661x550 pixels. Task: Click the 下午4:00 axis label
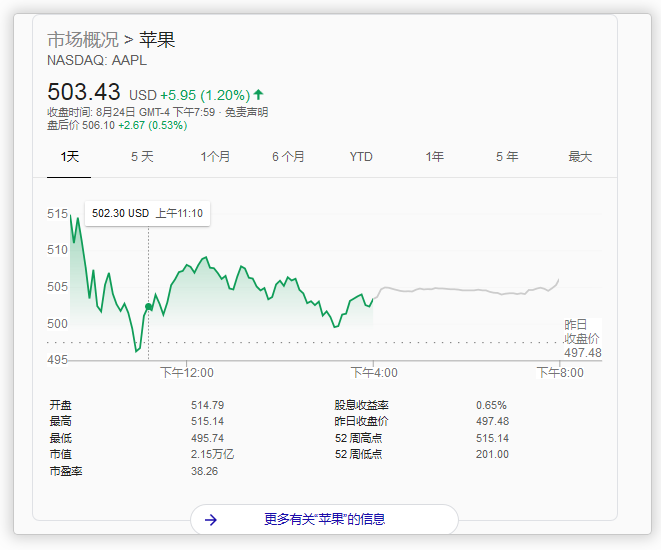[x=374, y=373]
